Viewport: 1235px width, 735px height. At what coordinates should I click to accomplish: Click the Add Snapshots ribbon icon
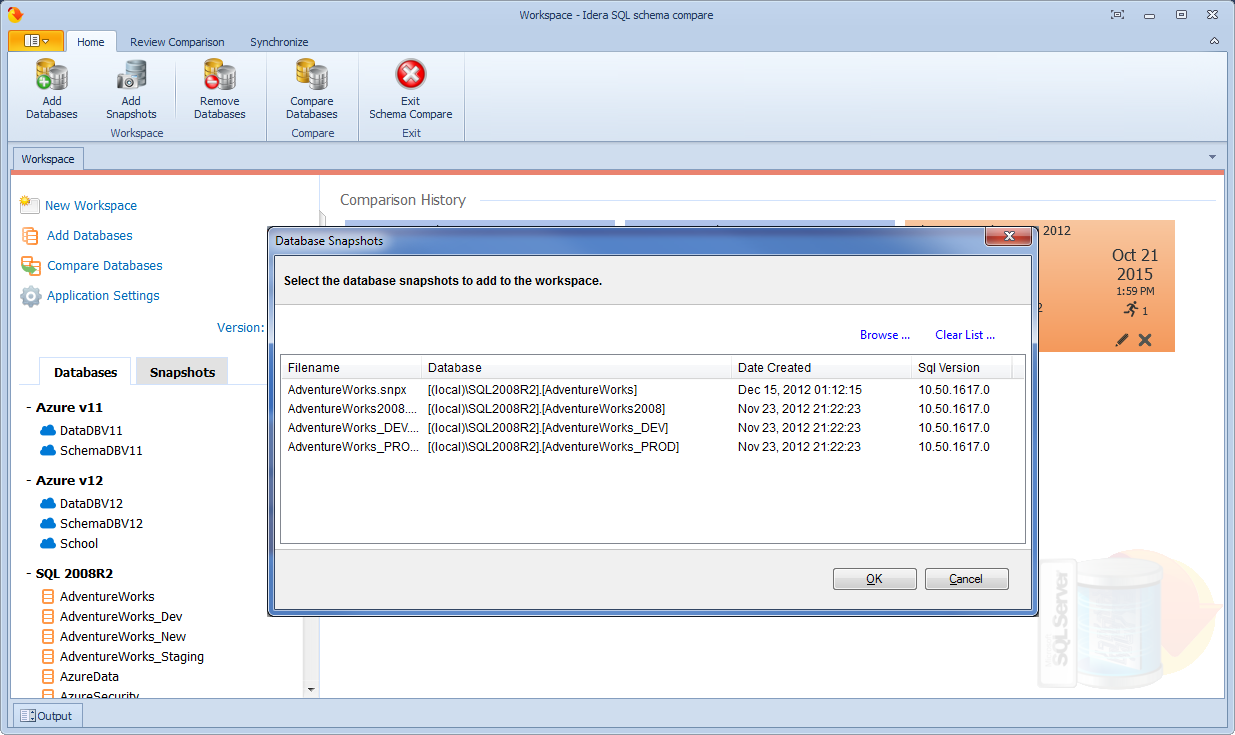[131, 76]
